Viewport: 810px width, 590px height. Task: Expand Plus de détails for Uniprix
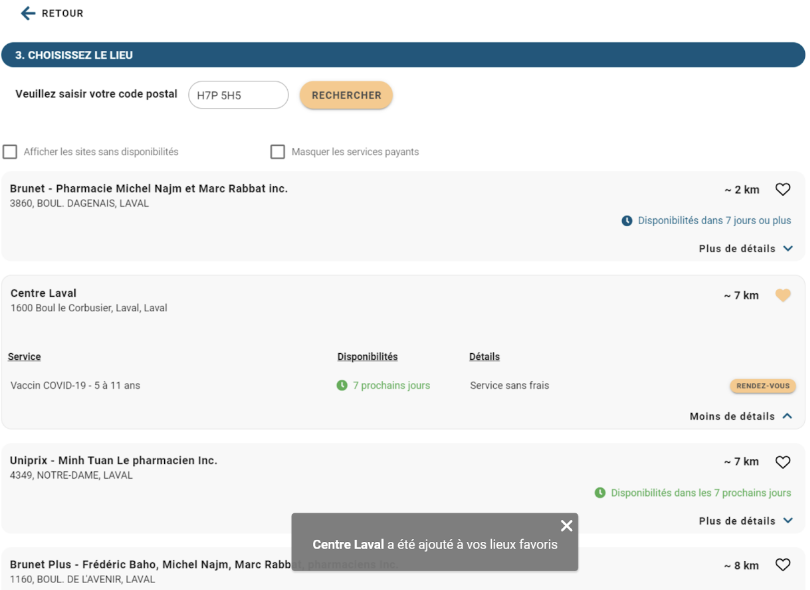745,521
